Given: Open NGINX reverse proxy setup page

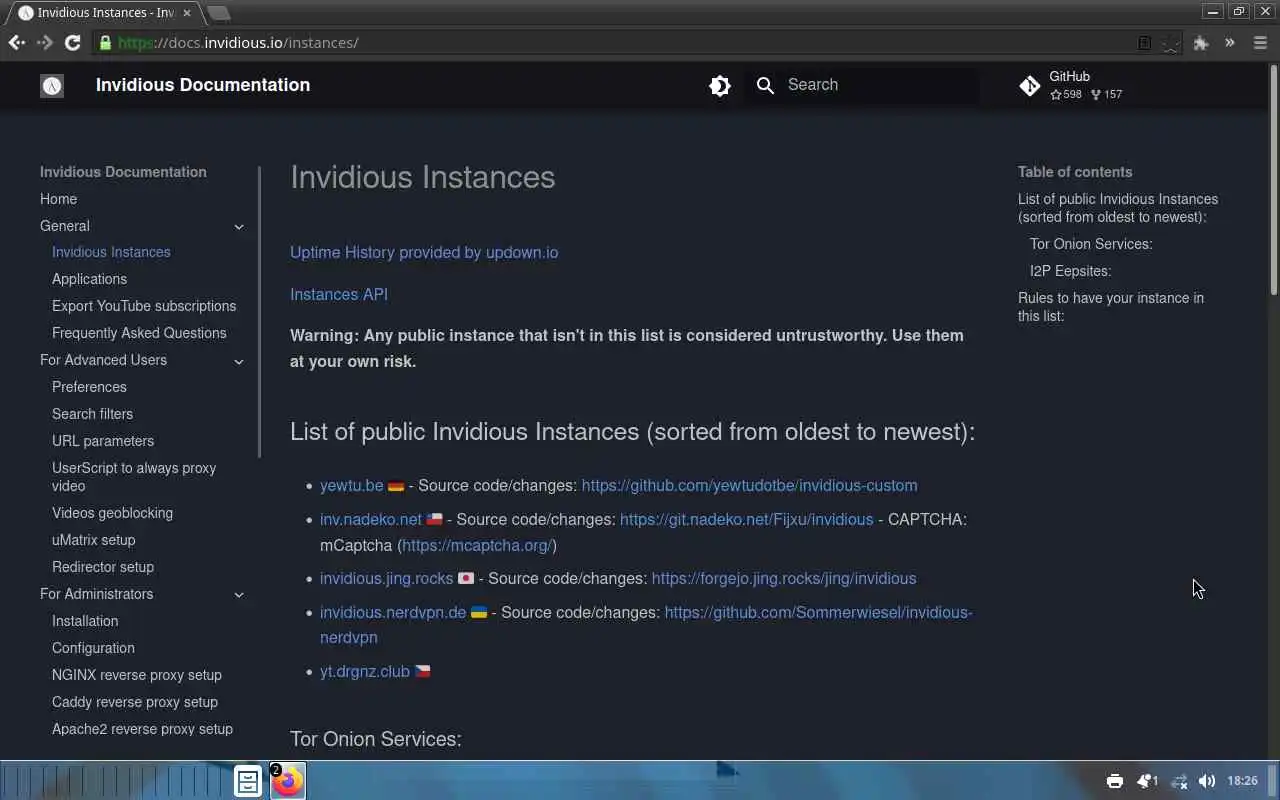Looking at the screenshot, I should [137, 675].
